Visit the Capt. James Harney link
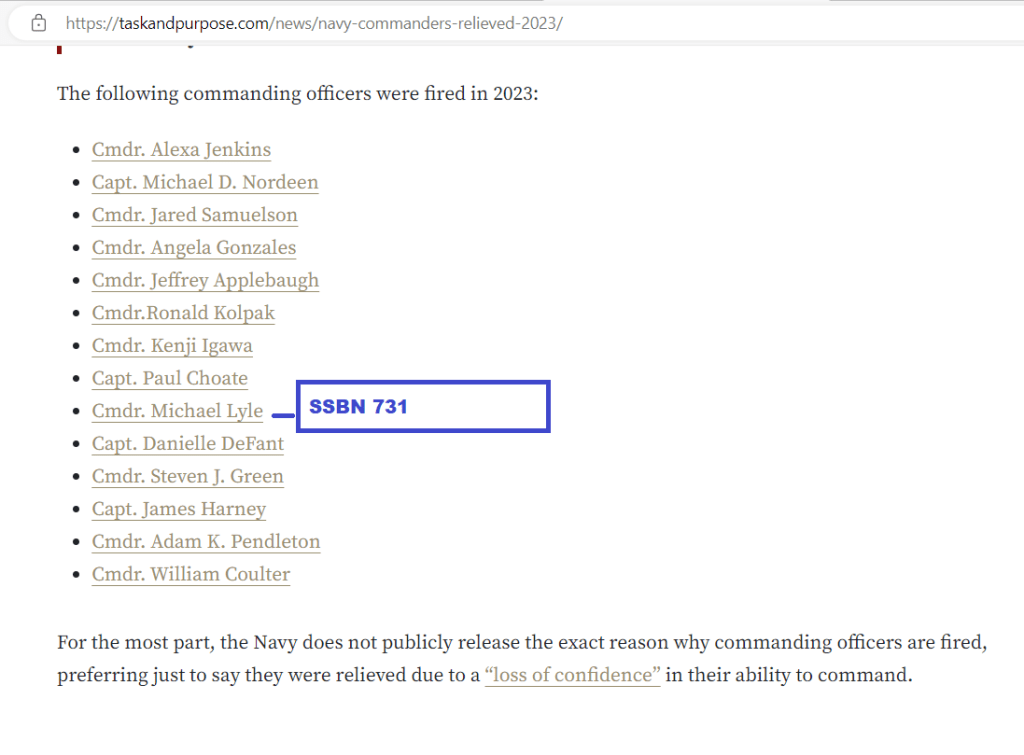 point(179,509)
